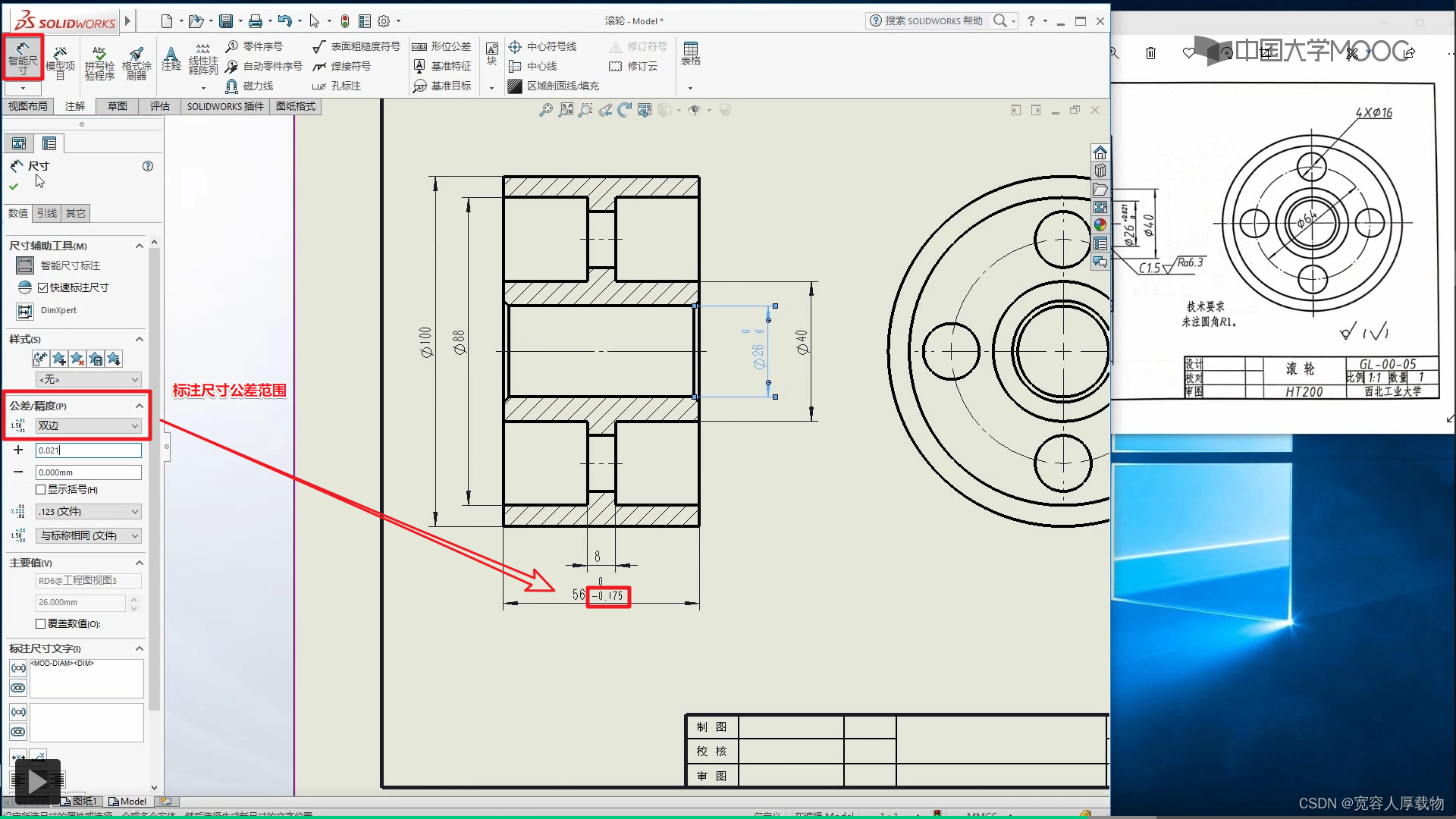Image resolution: width=1456 pixels, height=819 pixels.
Task: Click the minus tolerance 0.000mm input field
Action: (x=88, y=472)
